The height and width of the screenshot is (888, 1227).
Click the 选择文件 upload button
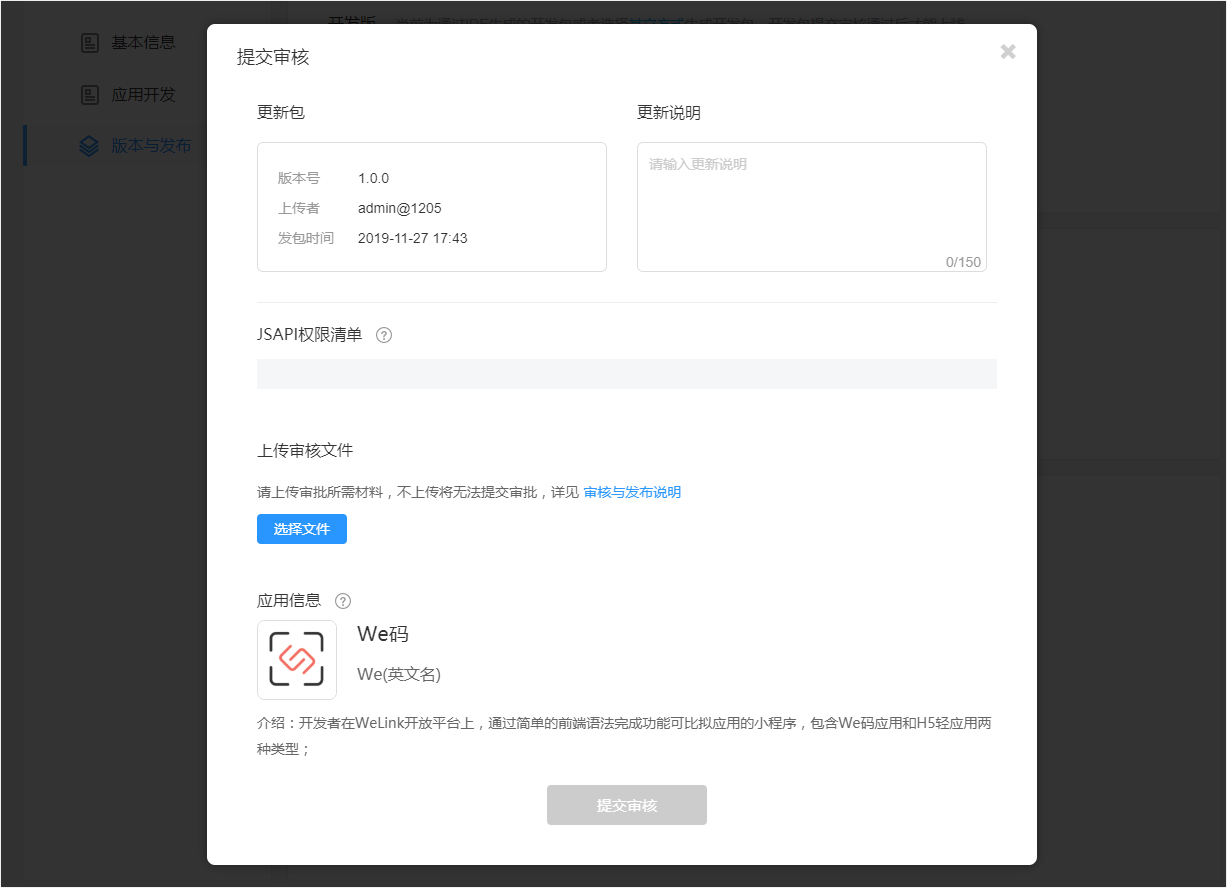tap(302, 529)
